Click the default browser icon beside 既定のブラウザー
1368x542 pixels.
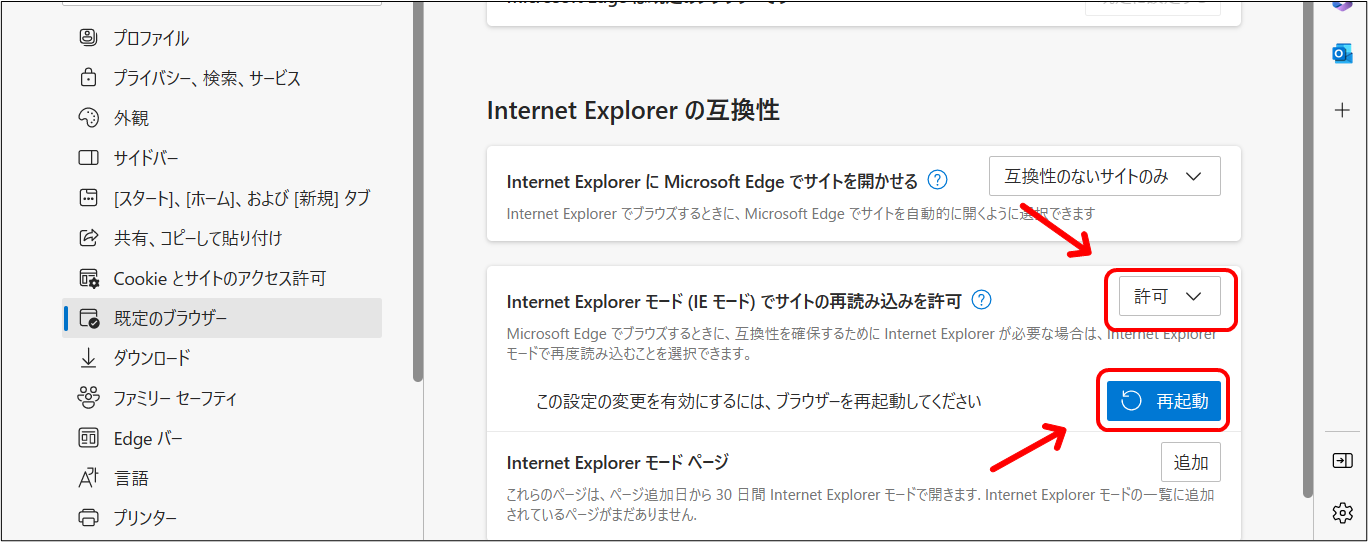point(89,318)
